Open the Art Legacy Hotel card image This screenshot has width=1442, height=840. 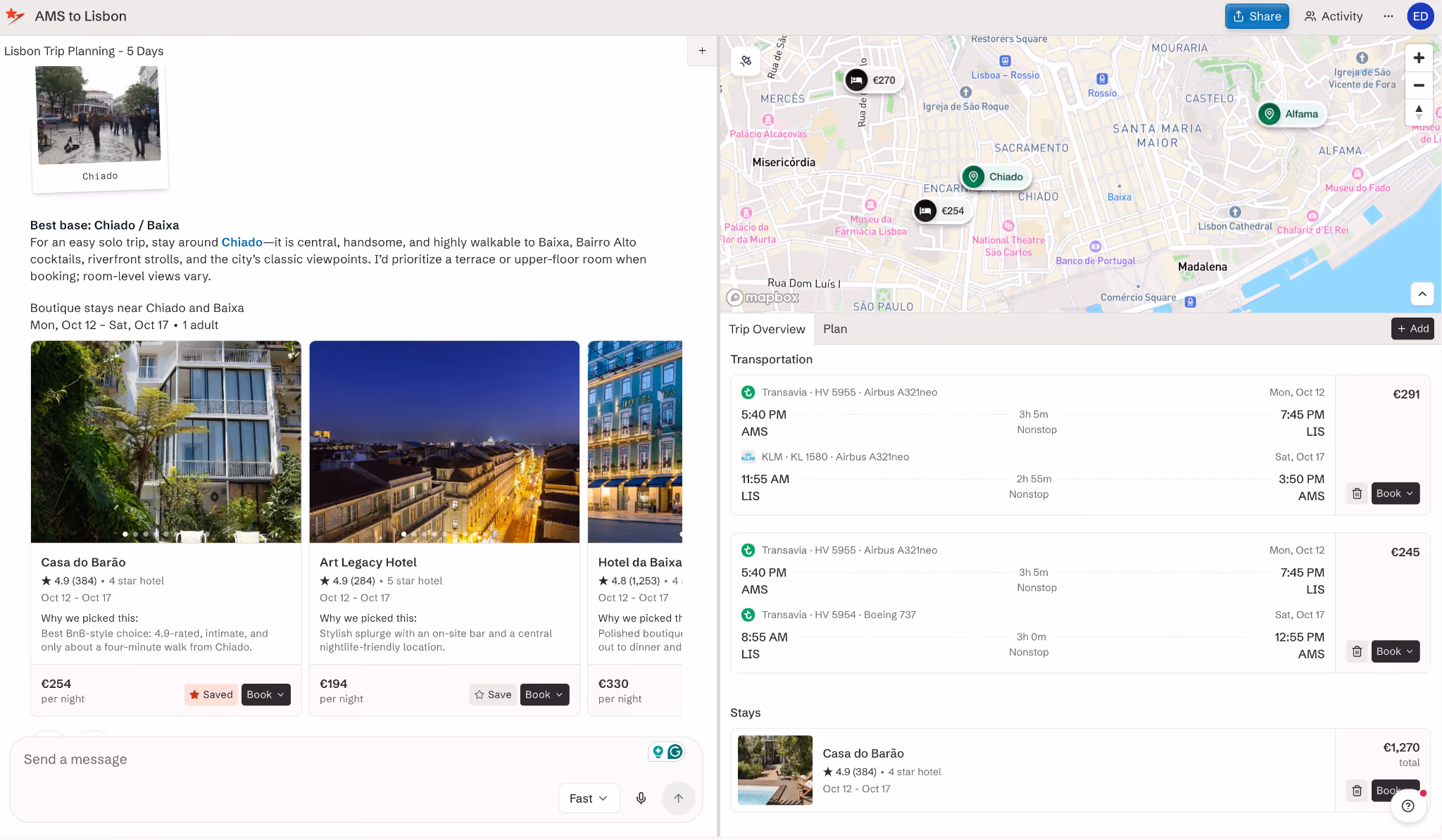pos(444,442)
